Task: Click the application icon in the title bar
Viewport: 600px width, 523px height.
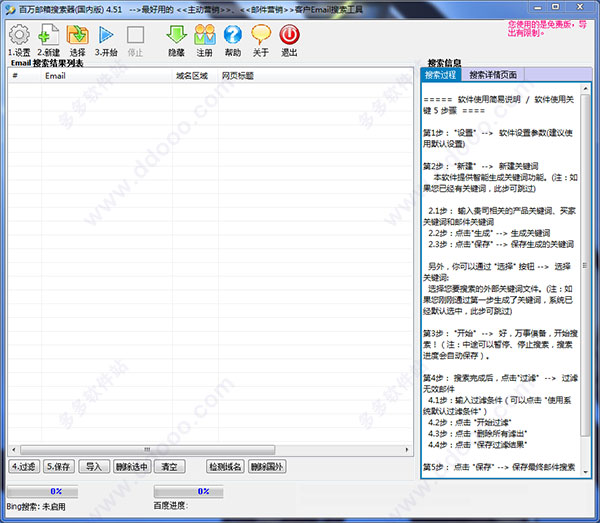Action: pos(11,10)
